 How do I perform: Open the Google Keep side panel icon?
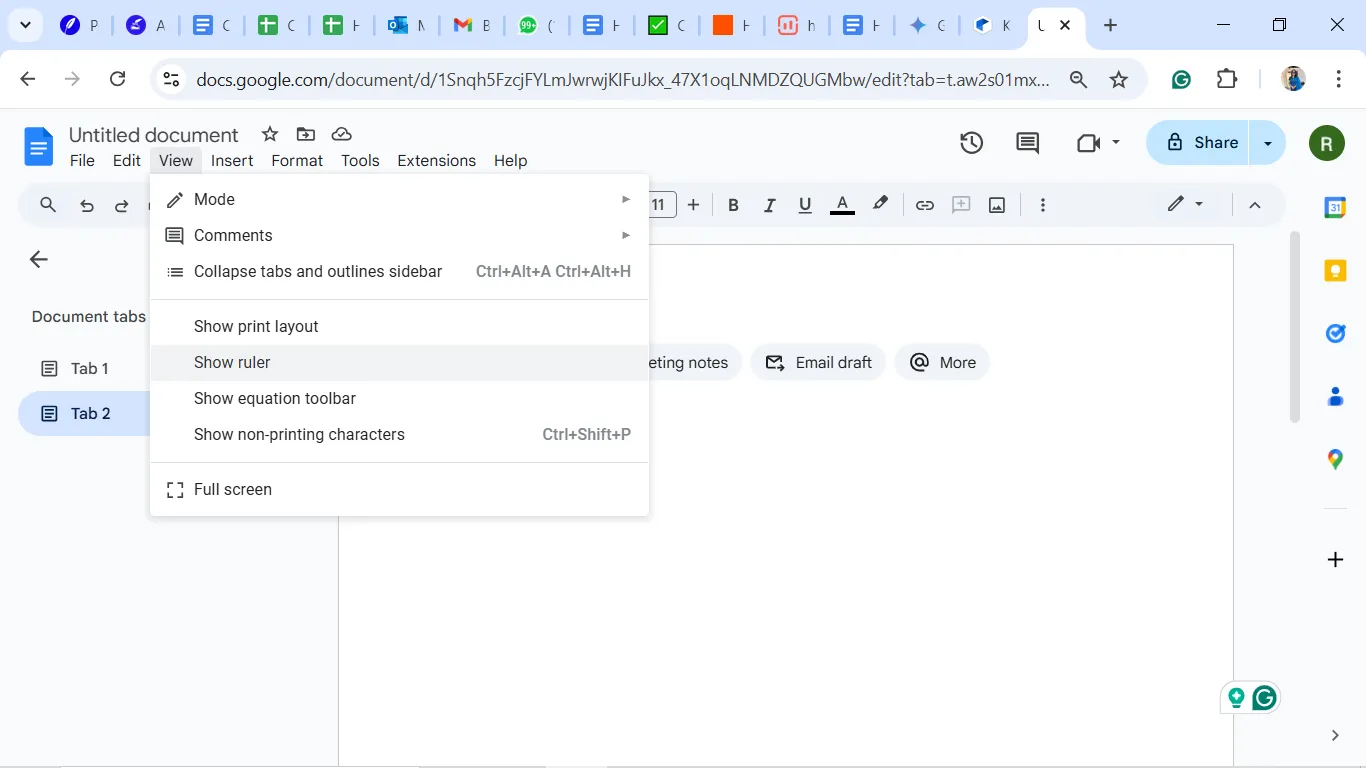1335,270
